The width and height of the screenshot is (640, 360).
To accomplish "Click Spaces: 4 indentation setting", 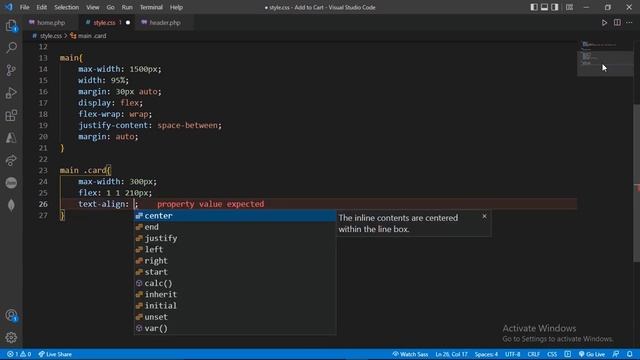I will pyautogui.click(x=487, y=354).
